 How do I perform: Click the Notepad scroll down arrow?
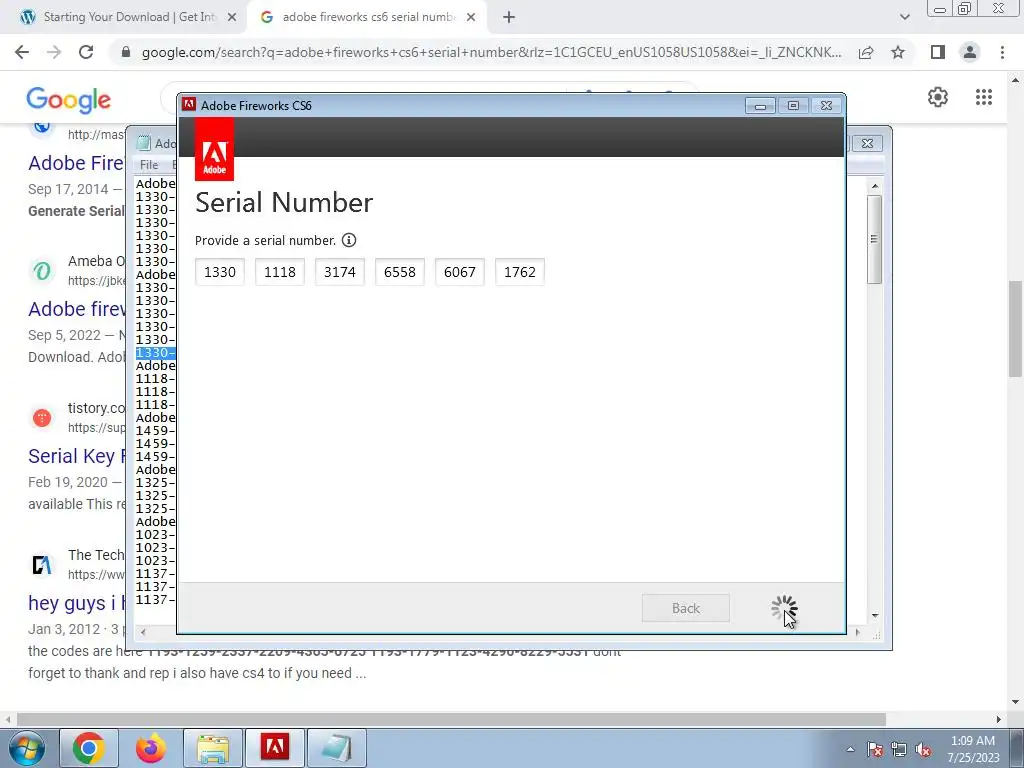click(874, 616)
